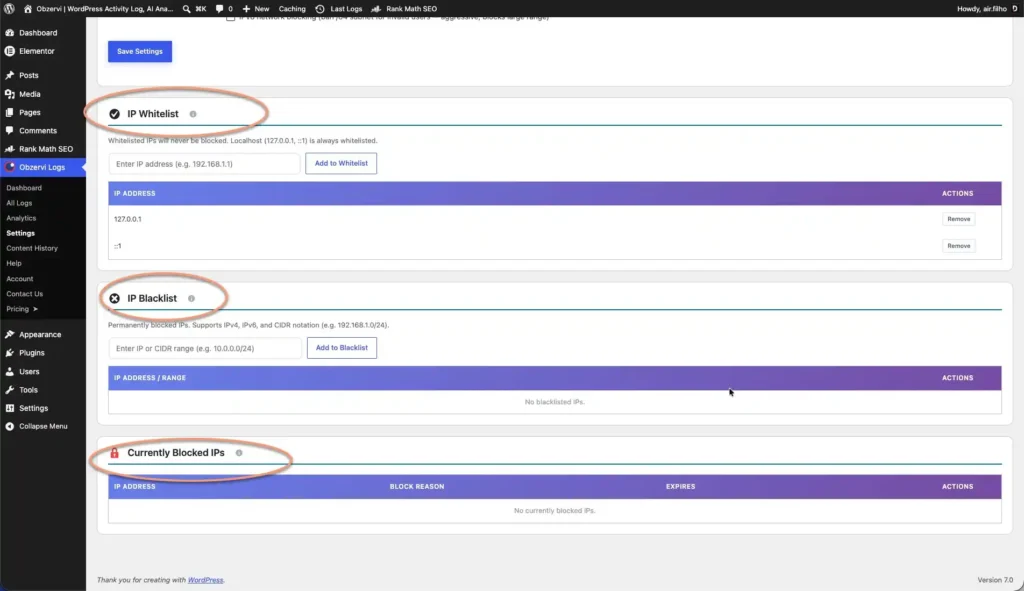Open Content History submenu item
1024x591 pixels.
coord(32,248)
